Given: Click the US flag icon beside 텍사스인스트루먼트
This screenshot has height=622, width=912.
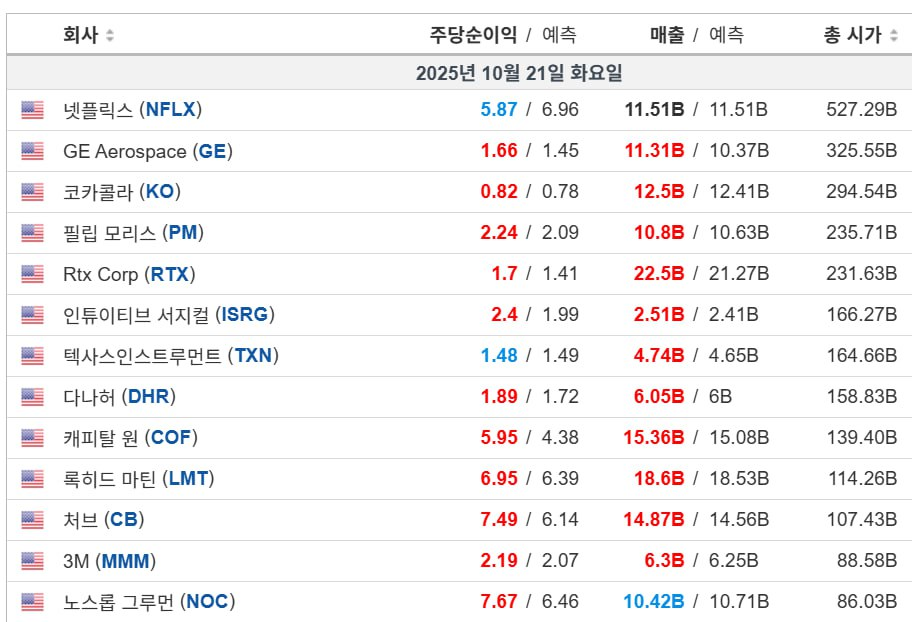Looking at the screenshot, I should click(33, 356).
